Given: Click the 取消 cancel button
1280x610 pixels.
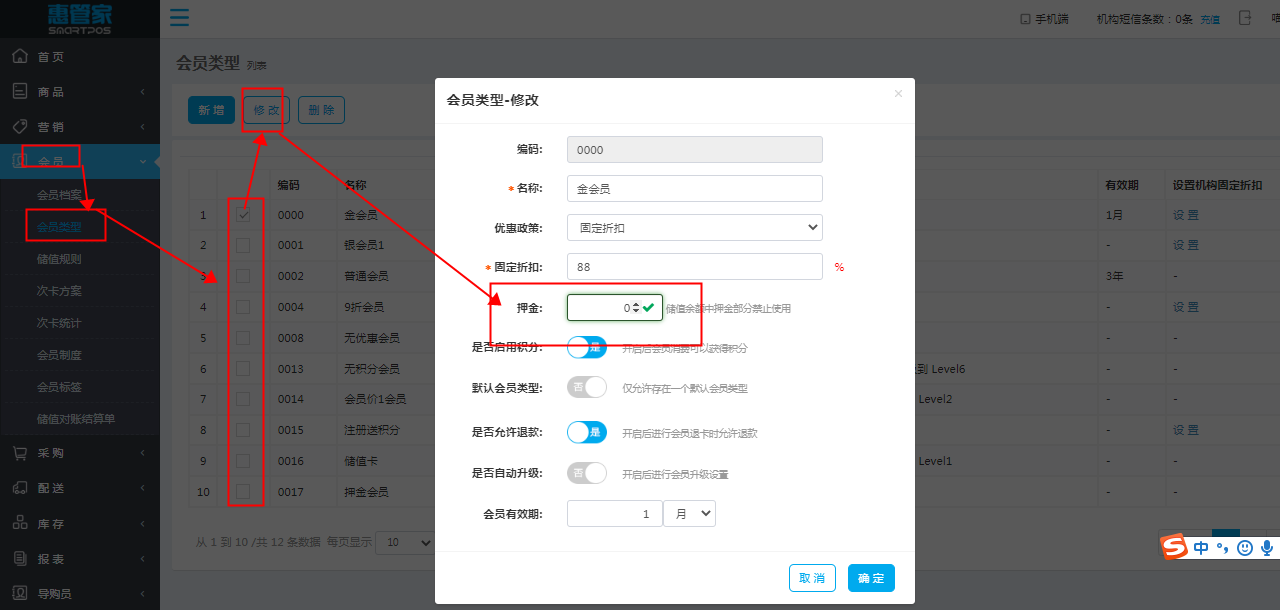Looking at the screenshot, I should (812, 578).
